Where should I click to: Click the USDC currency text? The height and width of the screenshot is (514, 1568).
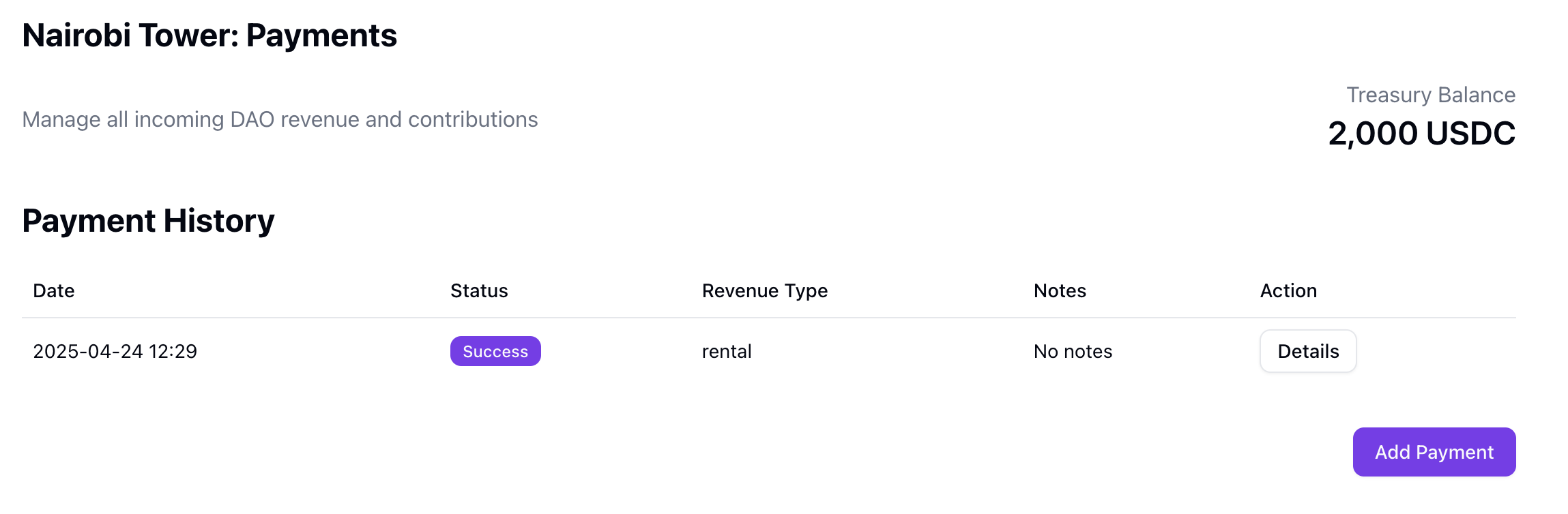(x=1470, y=134)
